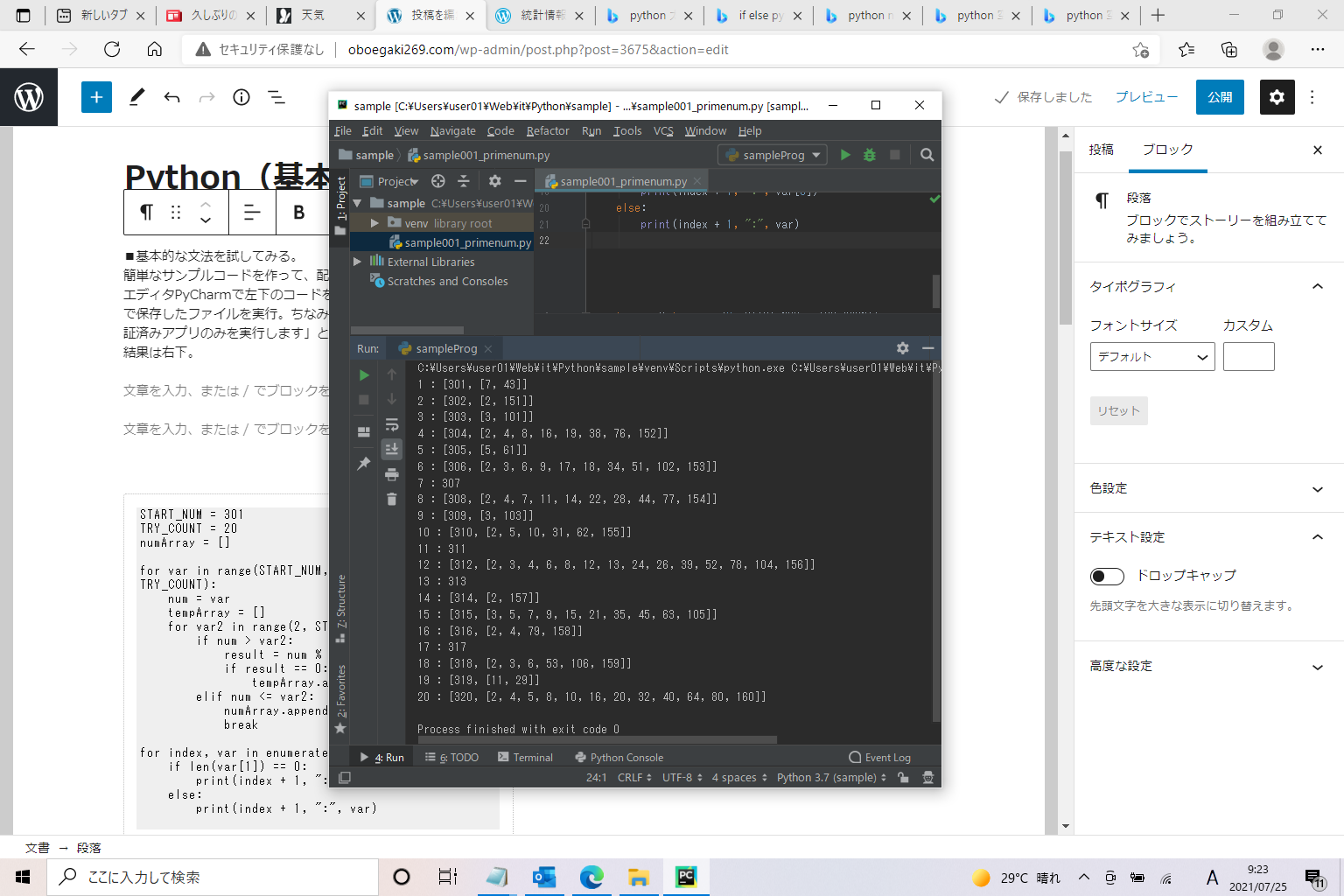Open Search Everywhere with the magnifier icon
The height and width of the screenshot is (896, 1344).
927,155
